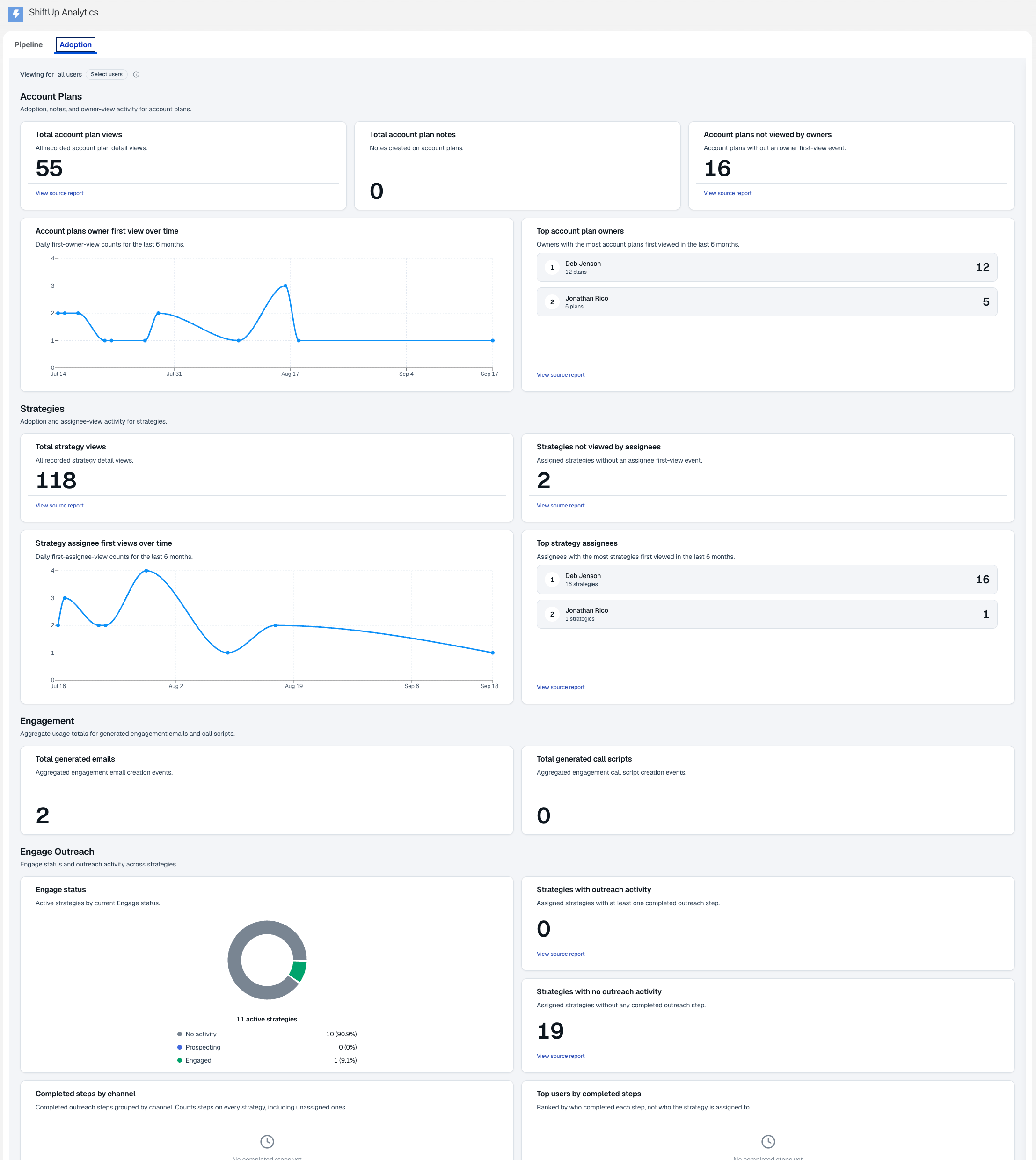
Task: Open source report for Total account plan views
Action: pos(59,194)
